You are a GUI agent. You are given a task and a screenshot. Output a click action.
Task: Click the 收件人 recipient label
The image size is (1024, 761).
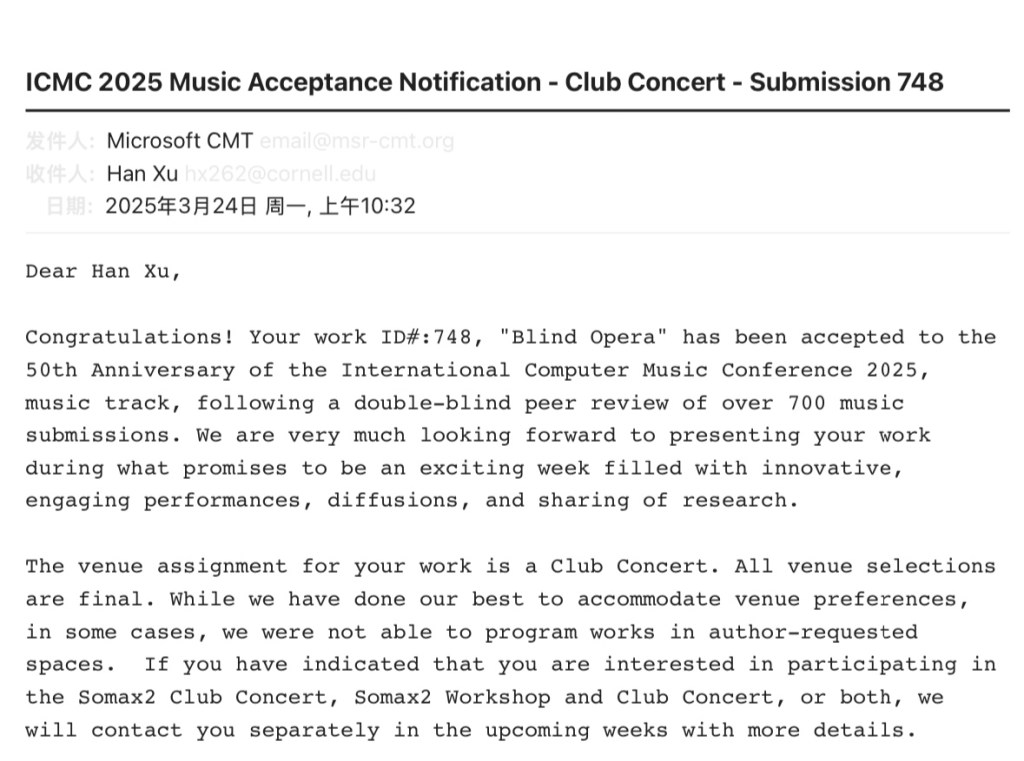point(61,174)
